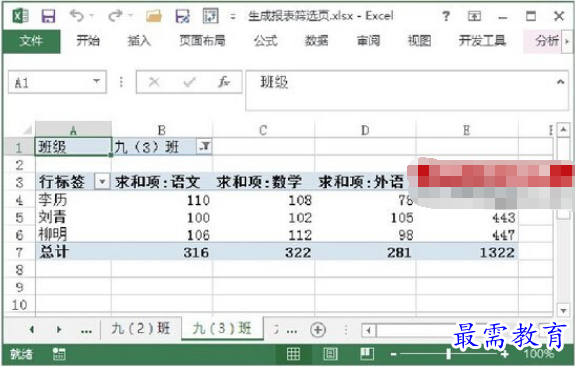The image size is (575, 367).
Task: Click the Save icon in quick access toolbar
Action: (48, 16)
